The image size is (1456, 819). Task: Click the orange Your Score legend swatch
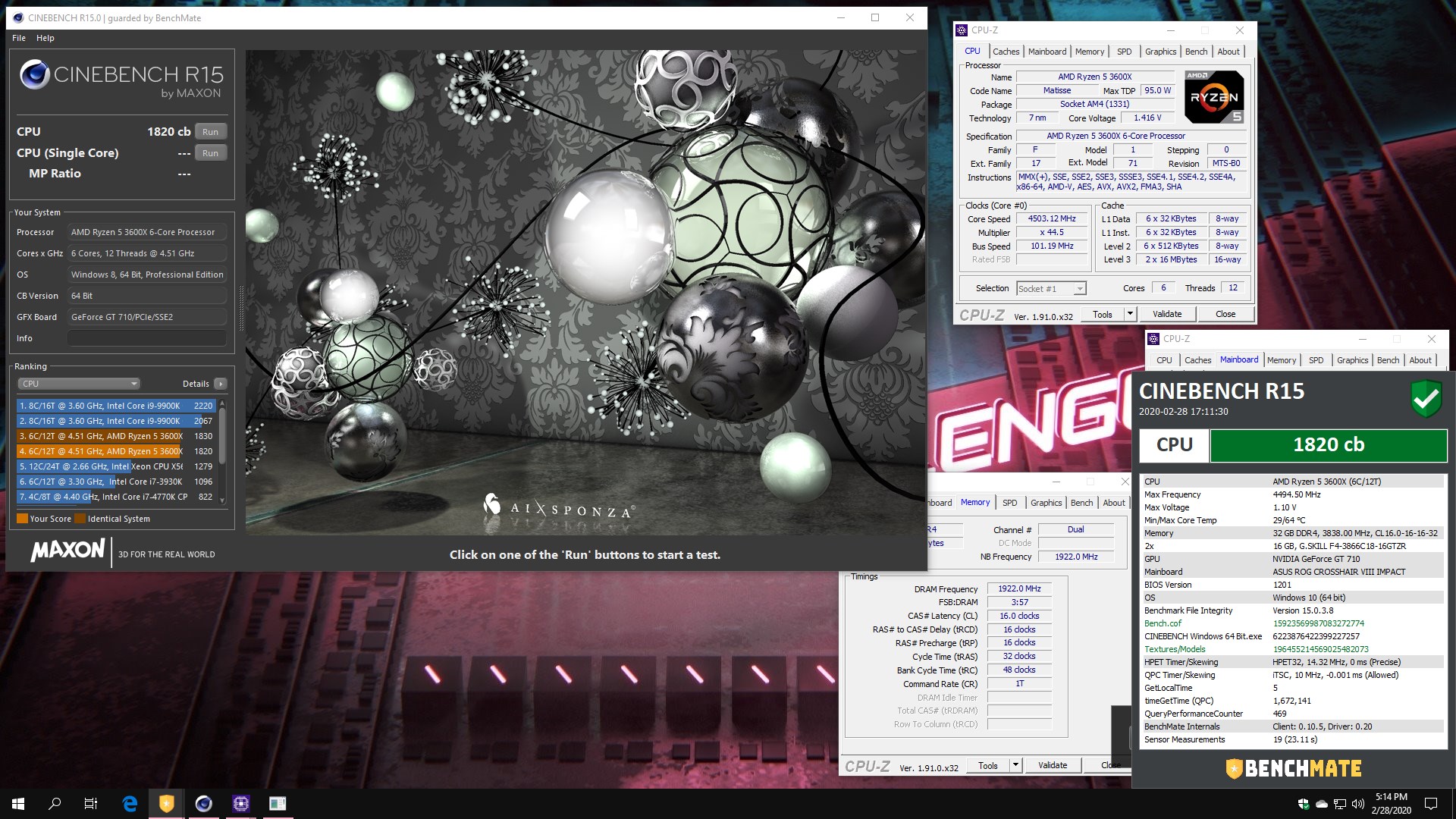(22, 519)
